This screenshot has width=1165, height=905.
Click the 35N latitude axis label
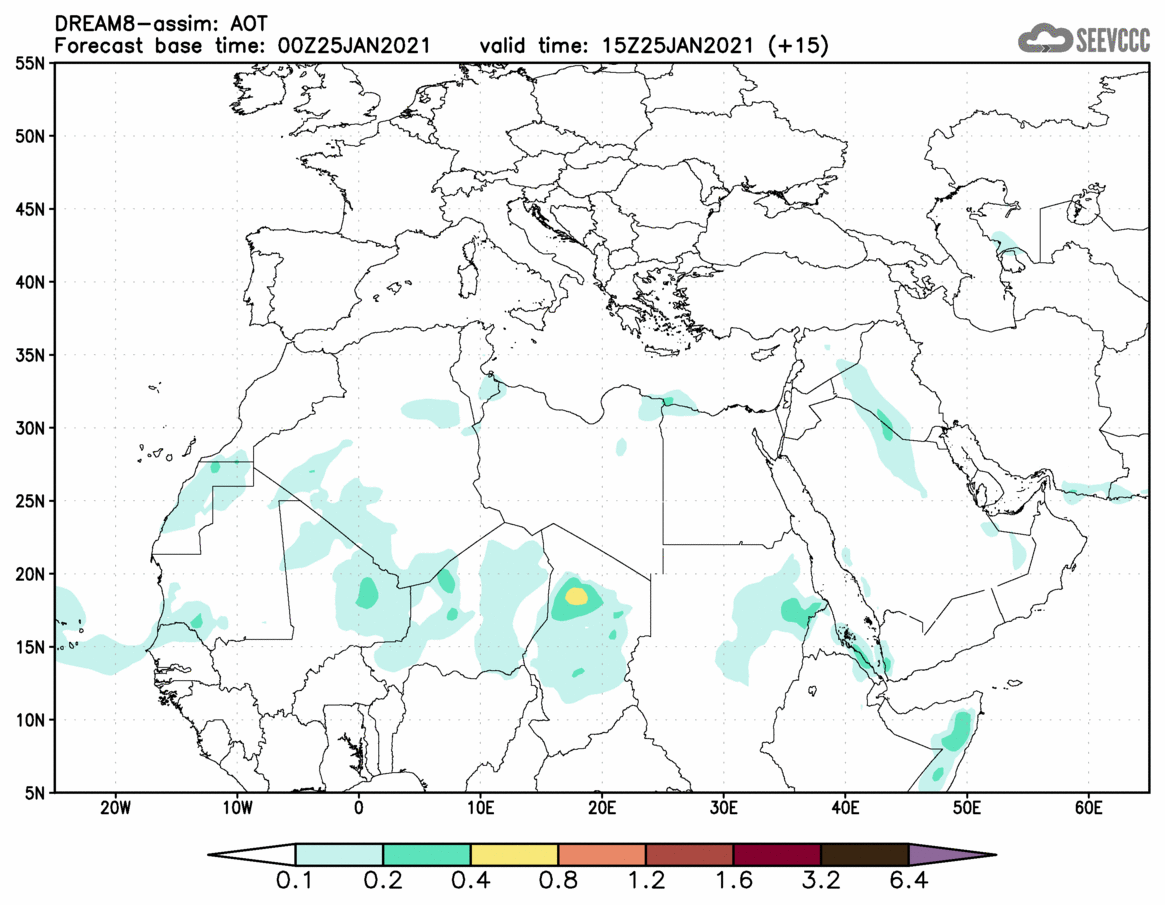[x=30, y=354]
